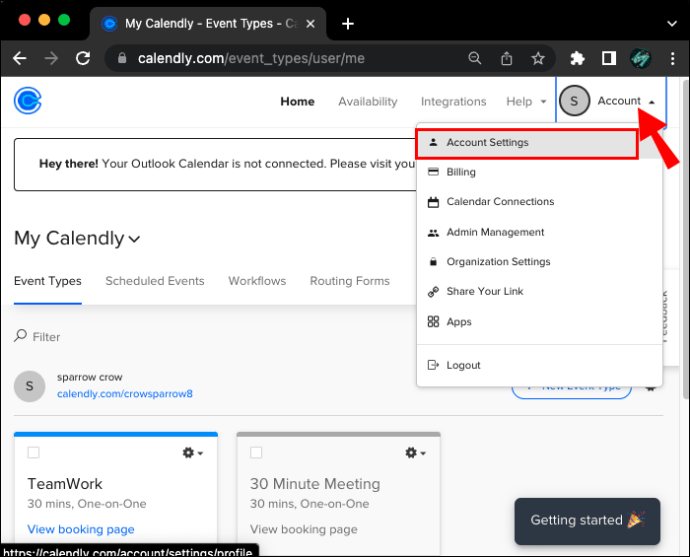The image size is (690, 557).
Task: Go to Home in top navigation
Action: click(297, 102)
